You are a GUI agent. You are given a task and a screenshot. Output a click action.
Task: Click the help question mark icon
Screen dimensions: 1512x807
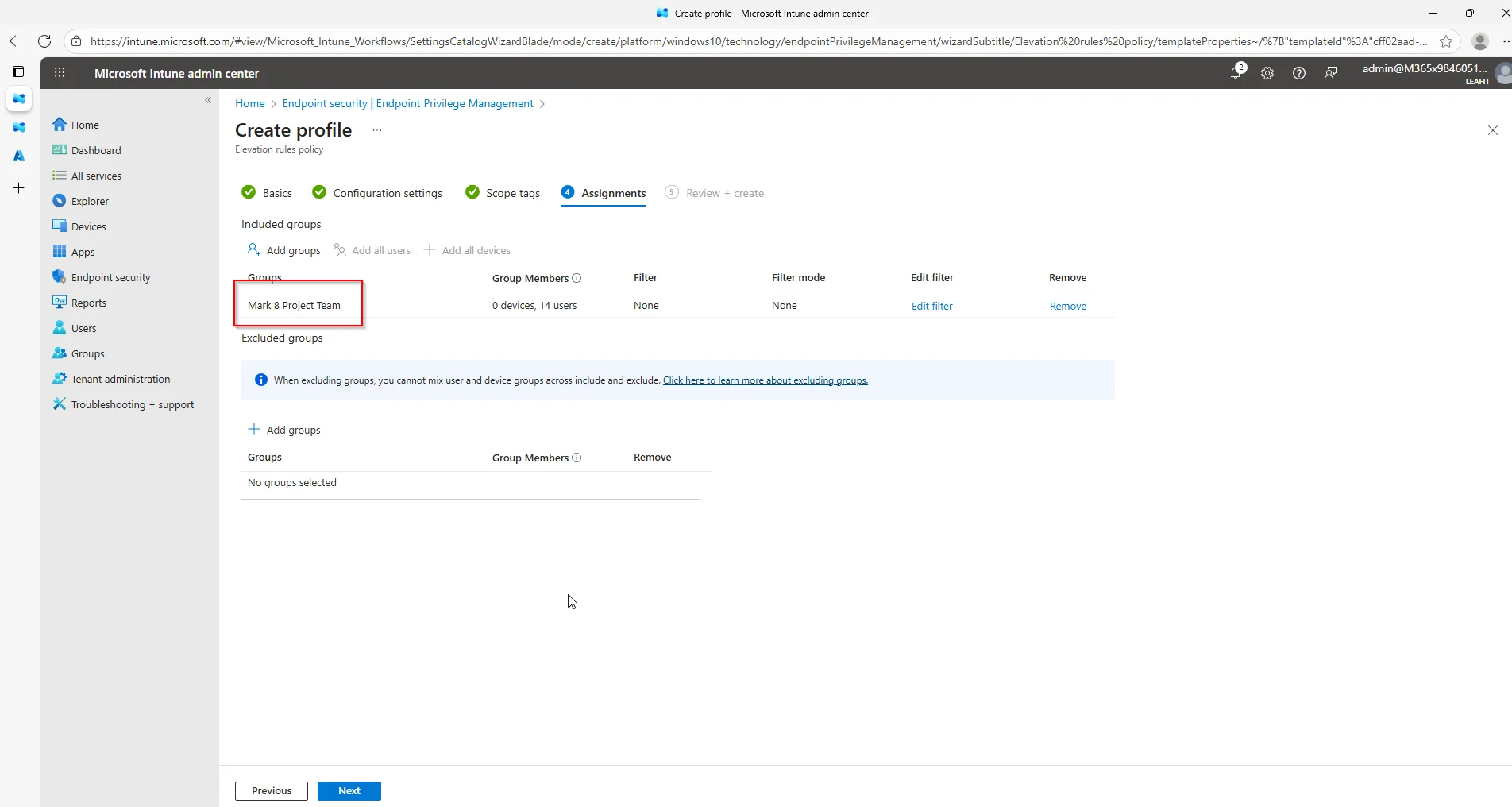tap(1299, 73)
